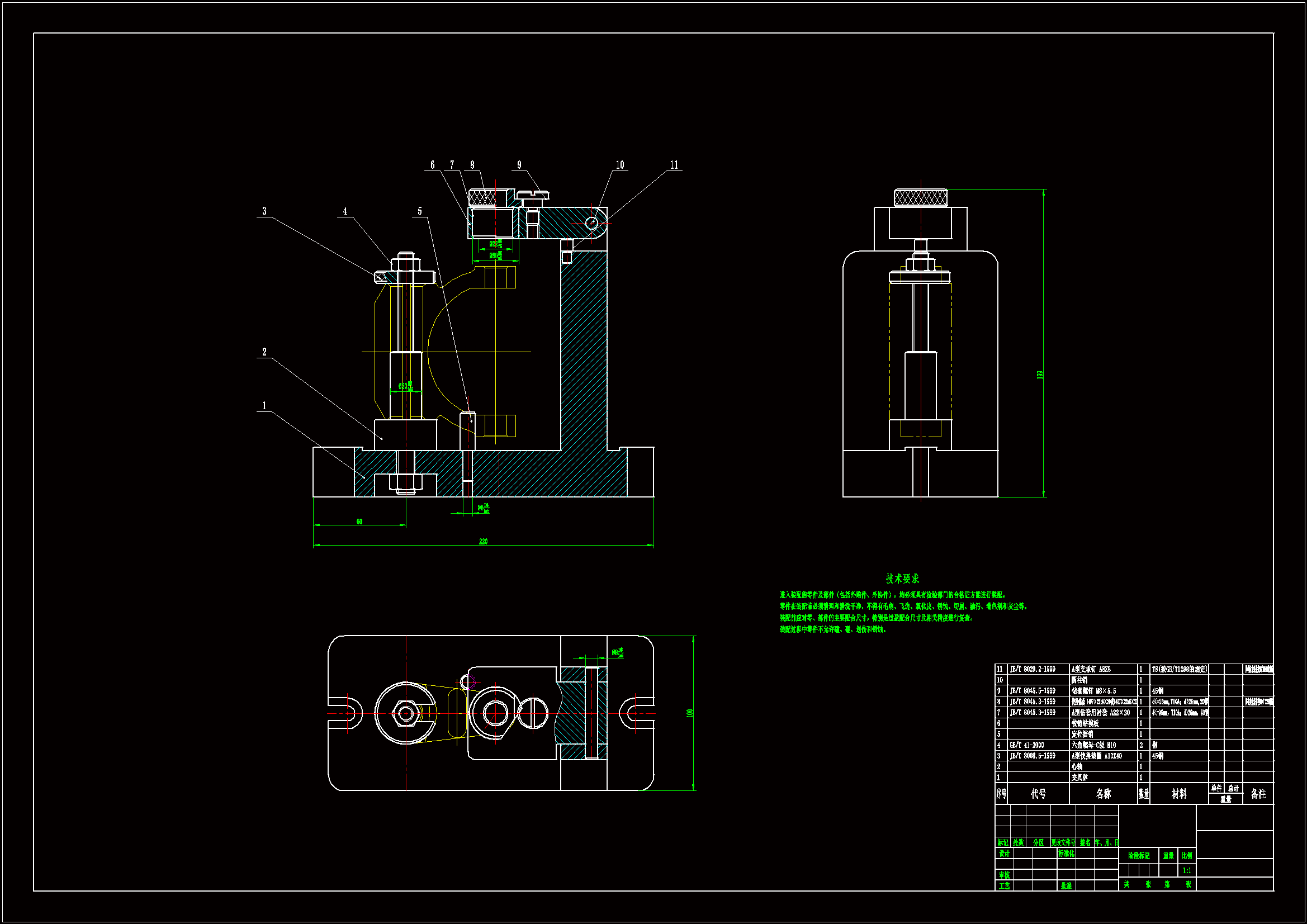Image resolution: width=1307 pixels, height=924 pixels.
Task: Select the 材料 column header cell
Action: coord(1179,794)
